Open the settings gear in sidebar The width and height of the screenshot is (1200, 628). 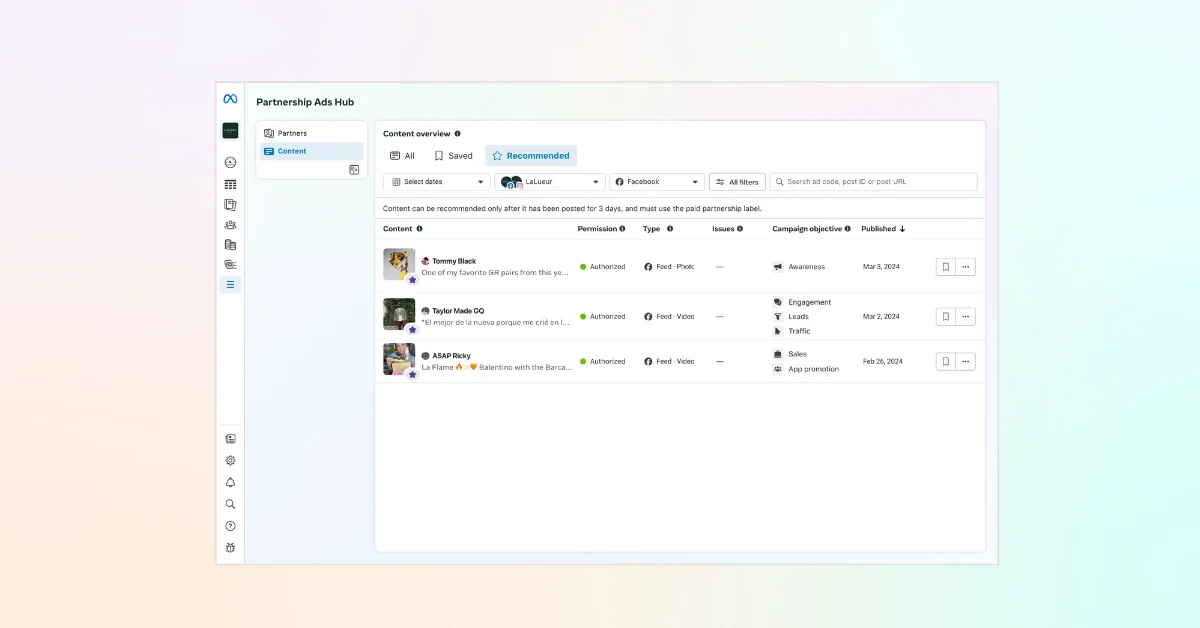click(230, 461)
